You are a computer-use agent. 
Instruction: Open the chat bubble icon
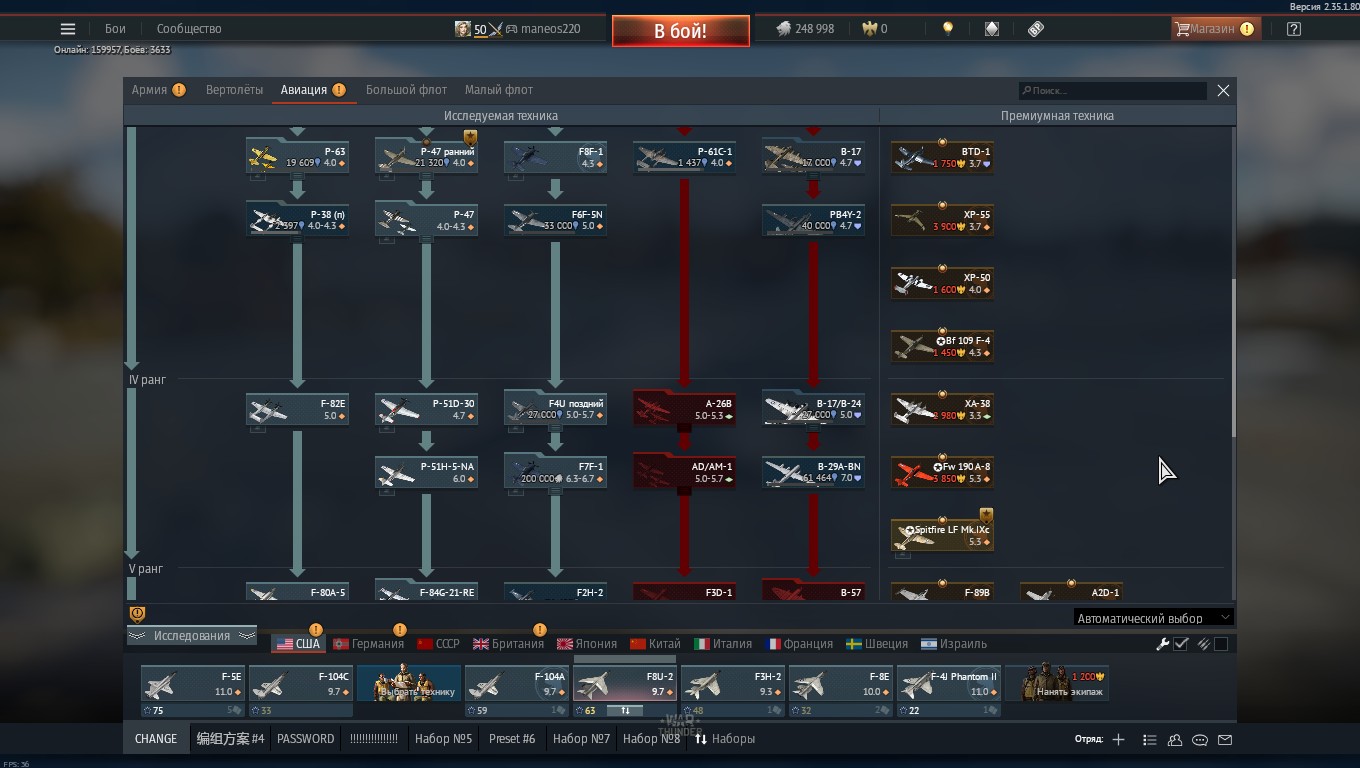[1200, 740]
